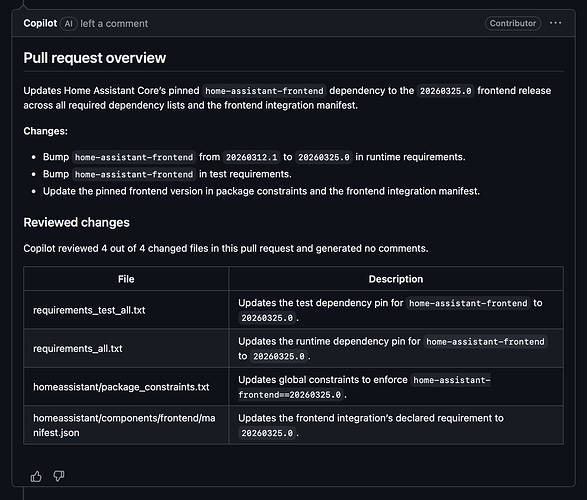The image size is (587, 500).
Task: Click the 20260312.1 version code in Changes
Action: [252, 157]
